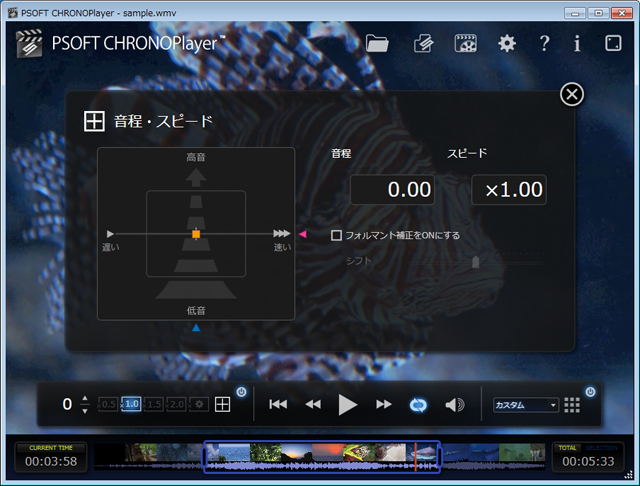Click the 高音 up arrow in the pitch pad
Viewport: 640px width, 486px height.
[x=196, y=178]
